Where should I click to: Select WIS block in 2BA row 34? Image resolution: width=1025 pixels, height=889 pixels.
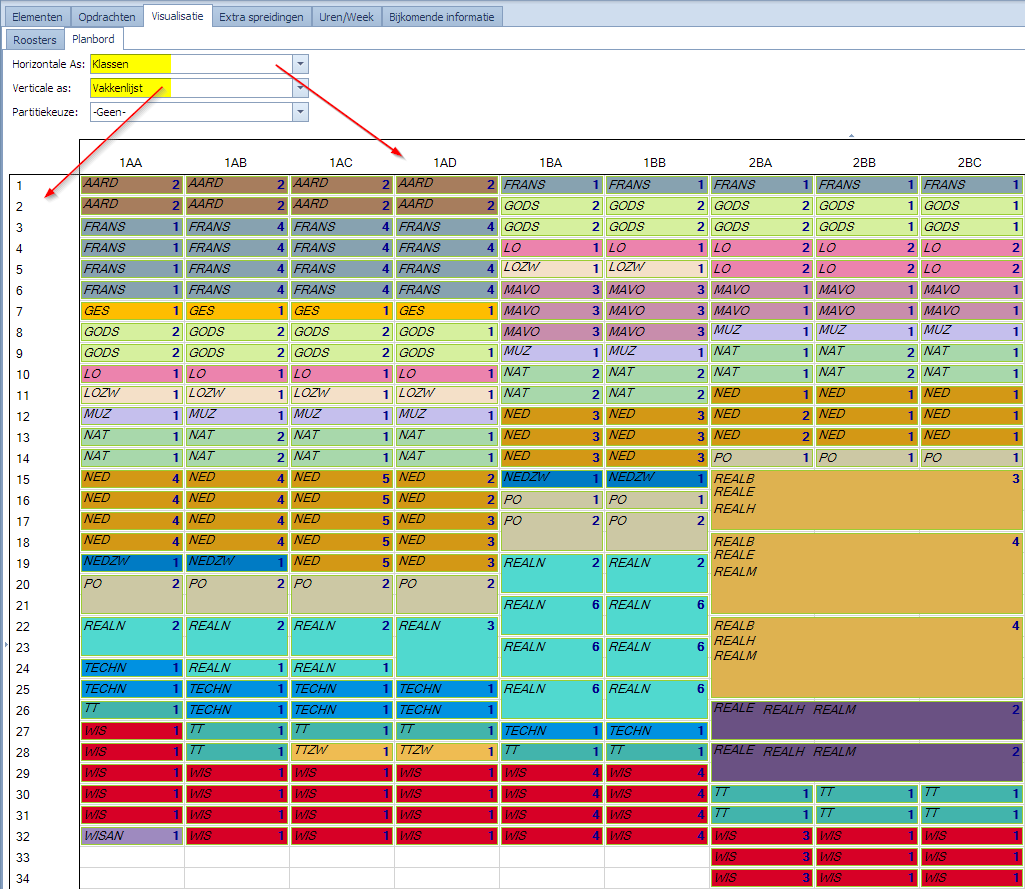pyautogui.click(x=762, y=877)
